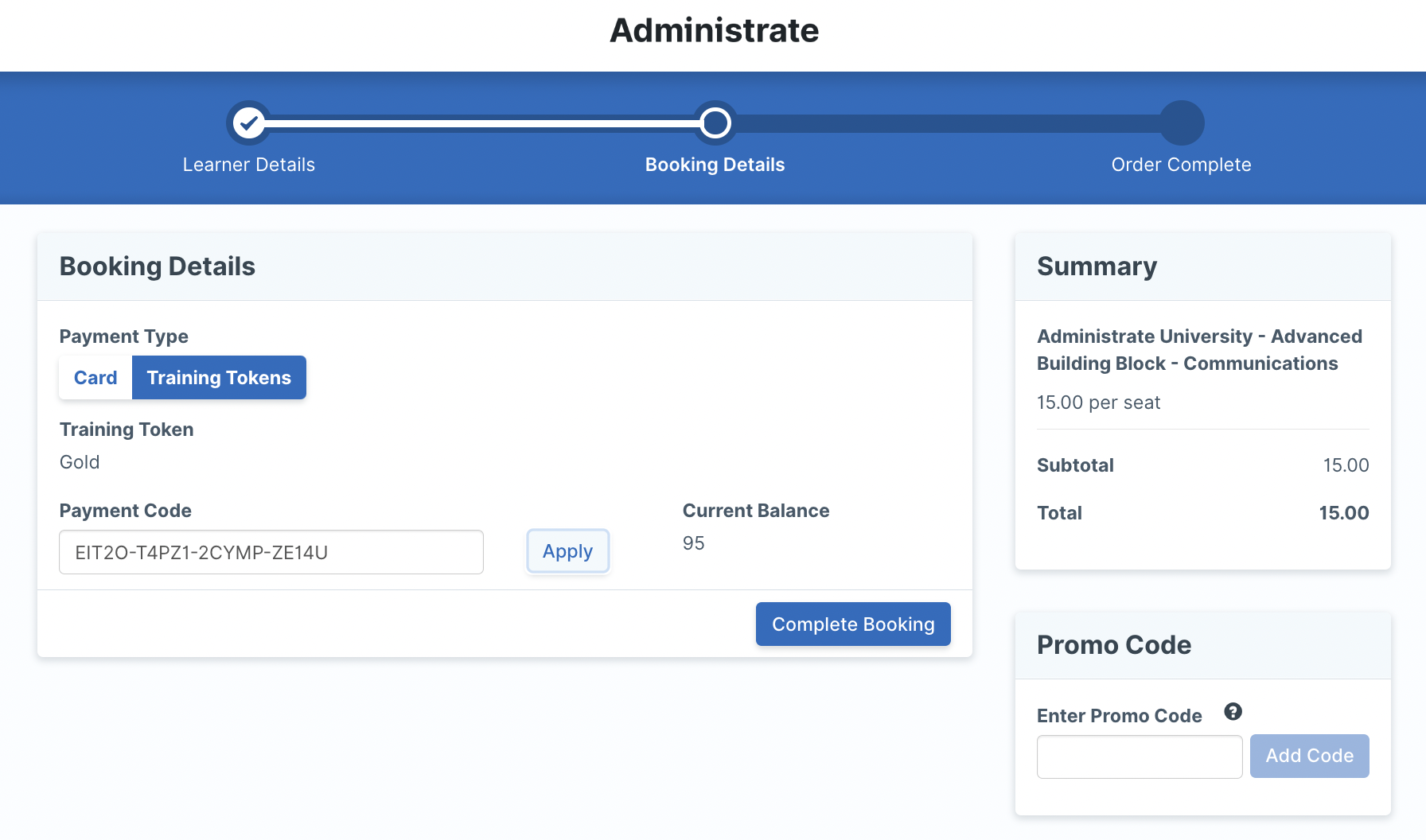The image size is (1426, 840).
Task: Click the Payment Code label
Action: tap(126, 511)
